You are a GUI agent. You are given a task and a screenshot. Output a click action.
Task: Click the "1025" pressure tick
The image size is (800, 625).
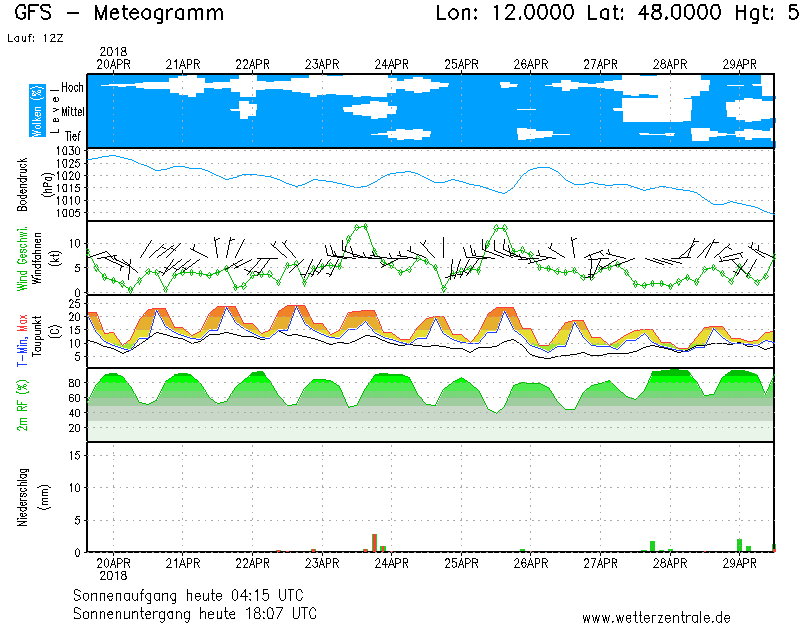tap(68, 163)
